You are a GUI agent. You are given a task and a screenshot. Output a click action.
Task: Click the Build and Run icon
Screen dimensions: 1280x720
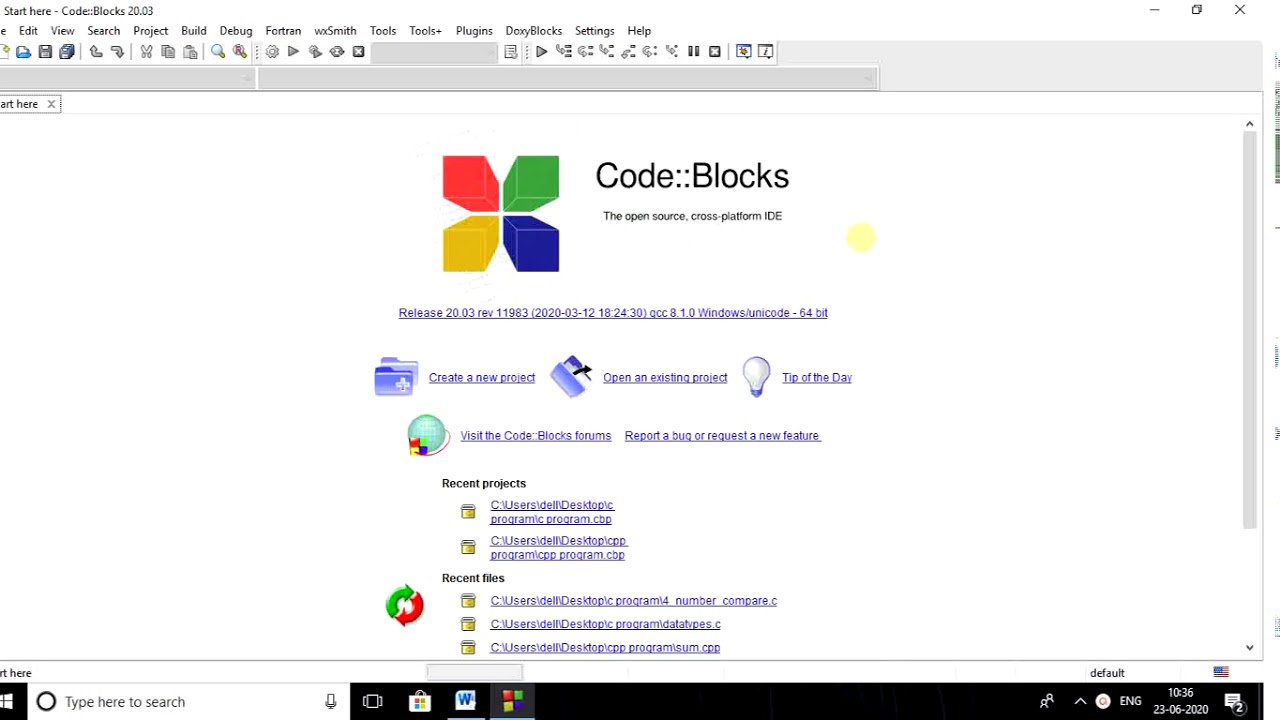[x=315, y=52]
